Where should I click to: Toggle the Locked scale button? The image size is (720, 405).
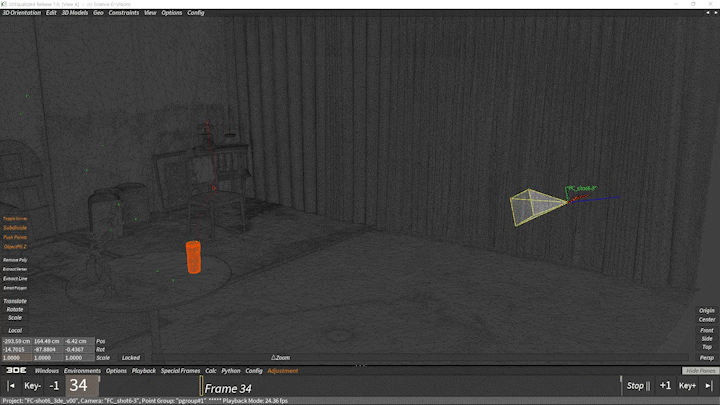(131, 358)
